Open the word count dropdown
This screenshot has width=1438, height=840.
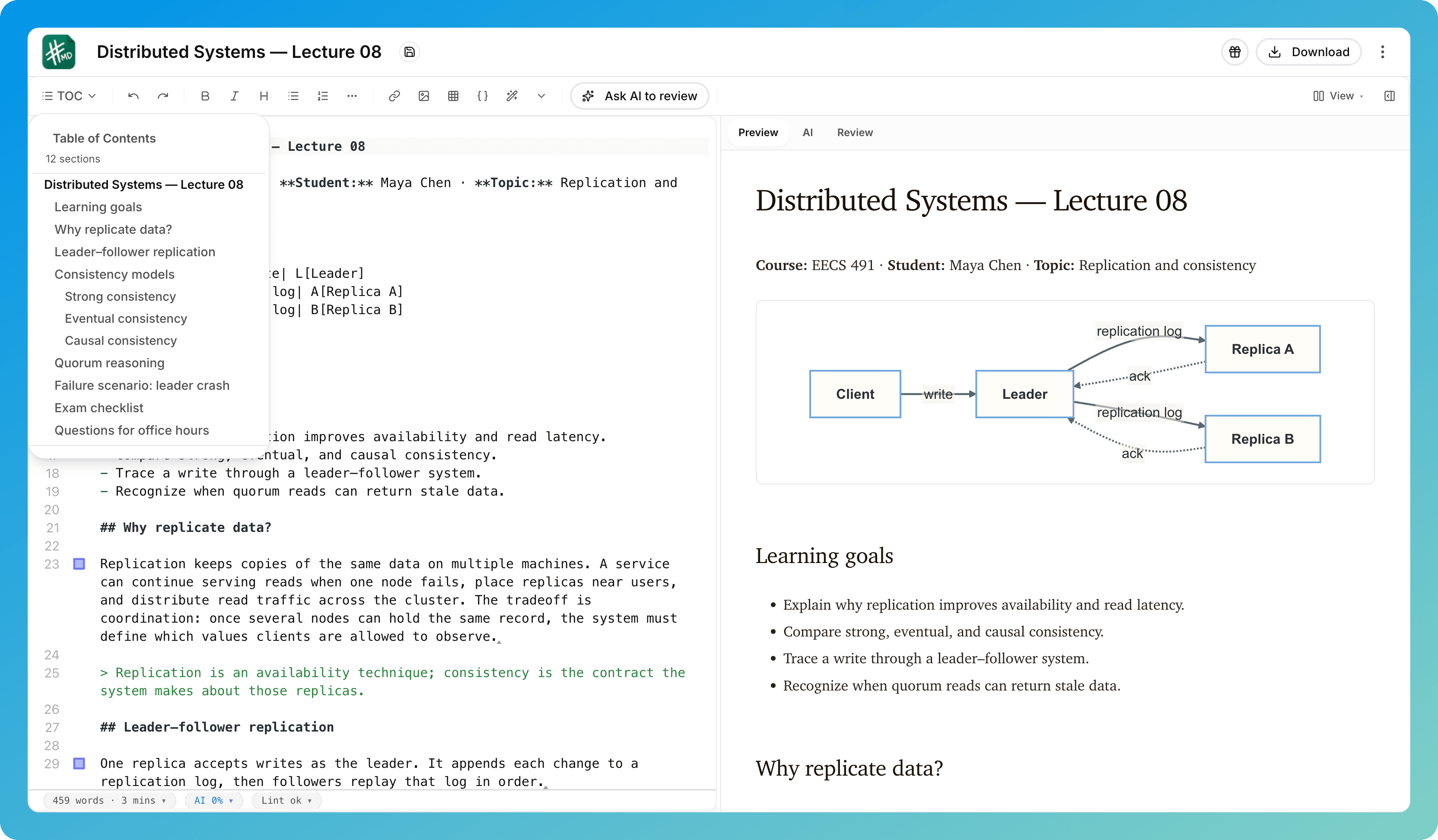pyautogui.click(x=109, y=800)
